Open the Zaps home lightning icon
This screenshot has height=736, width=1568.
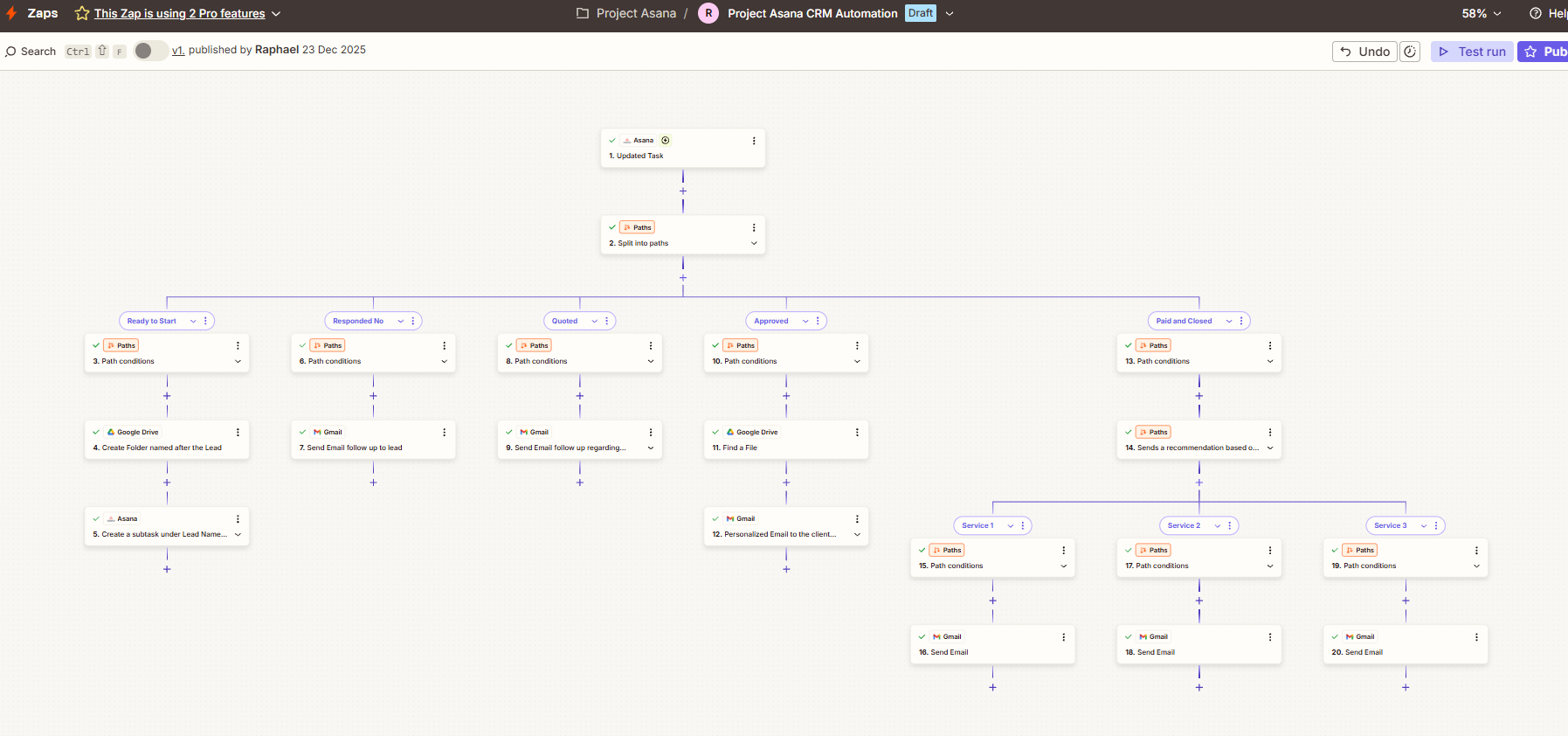tap(11, 13)
